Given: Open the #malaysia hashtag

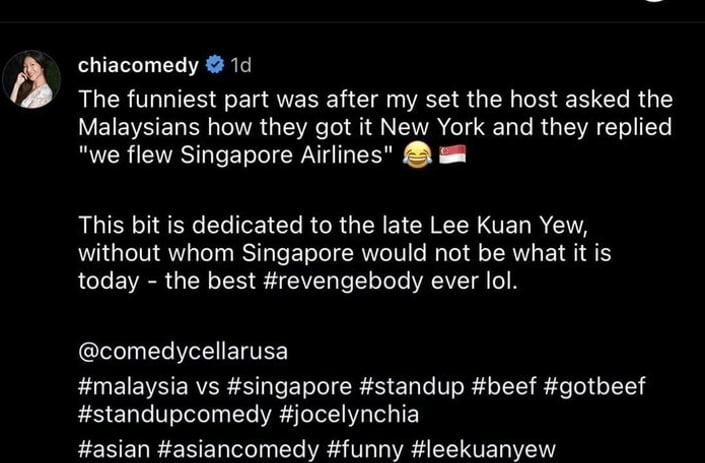Looking at the screenshot, I should point(133,386).
